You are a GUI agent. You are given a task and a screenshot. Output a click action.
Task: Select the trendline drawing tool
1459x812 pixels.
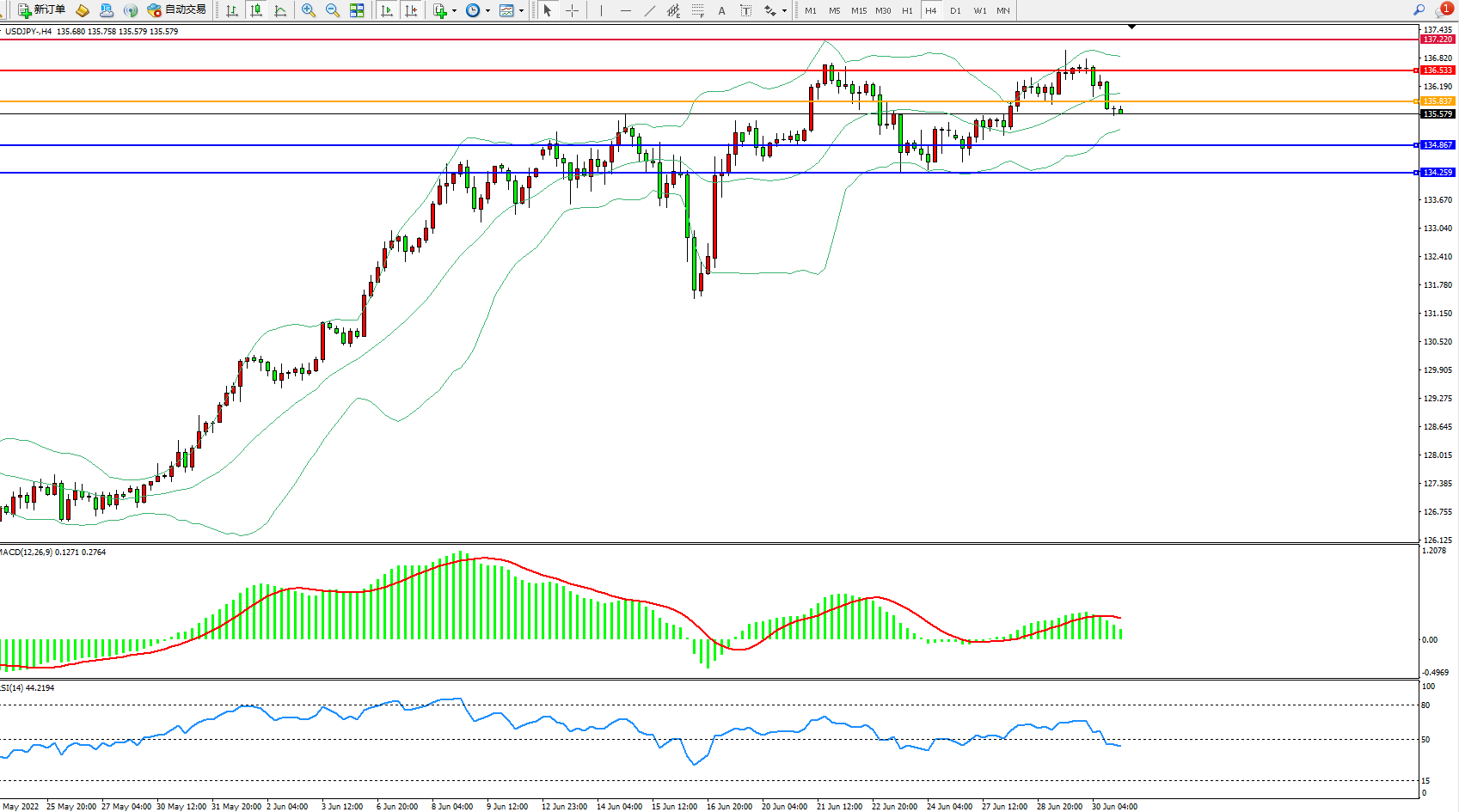click(650, 10)
